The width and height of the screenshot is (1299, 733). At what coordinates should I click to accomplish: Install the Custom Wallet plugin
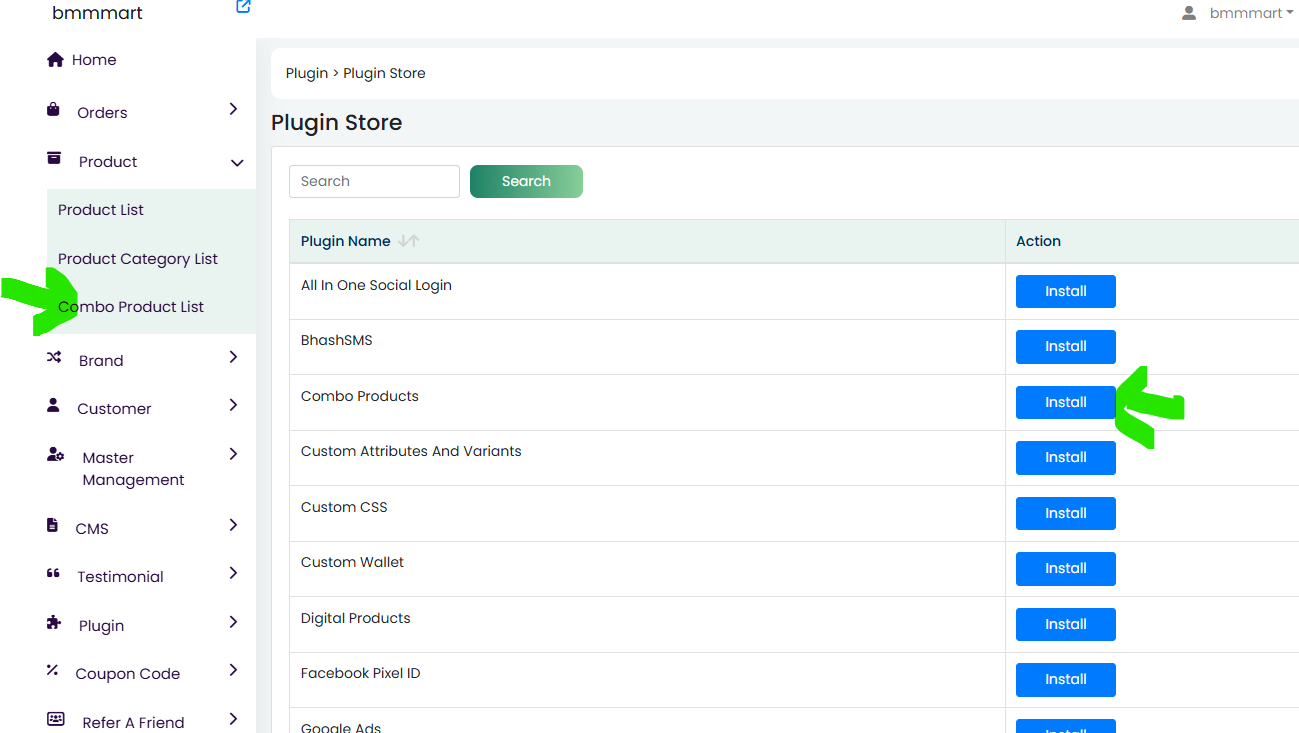(1066, 568)
